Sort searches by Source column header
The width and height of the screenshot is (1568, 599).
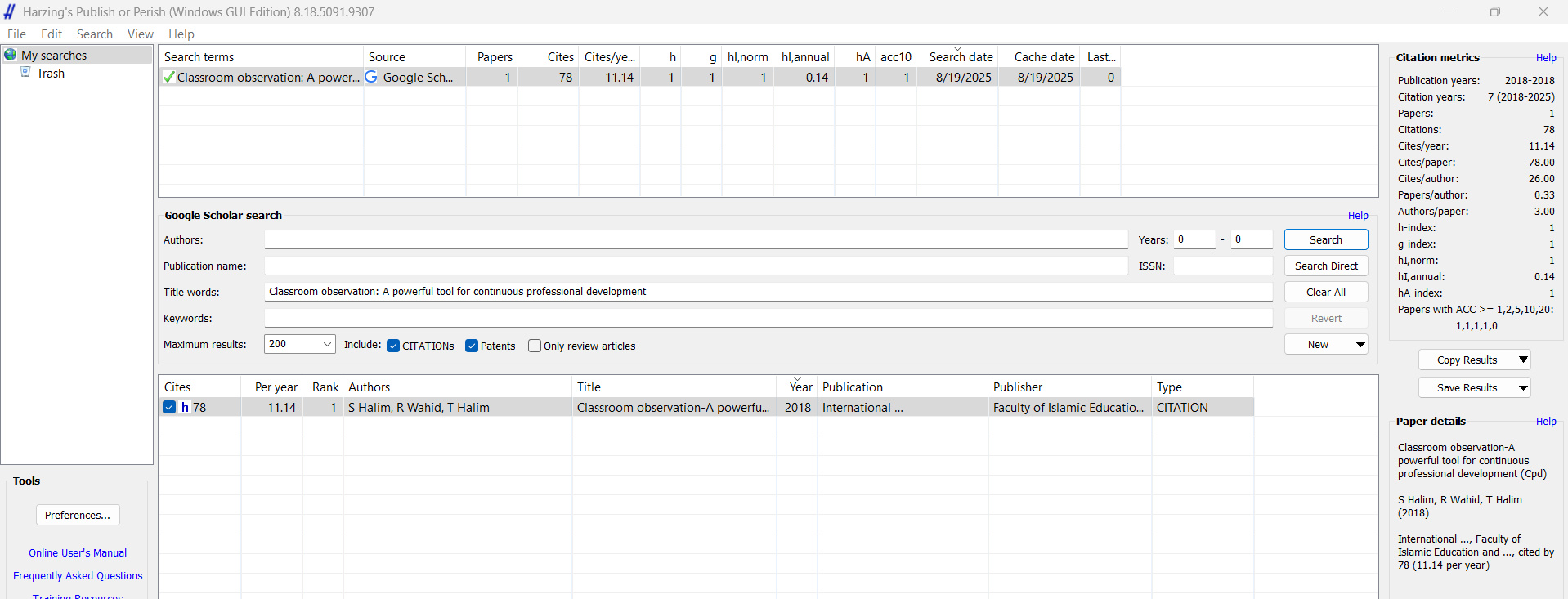pyautogui.click(x=414, y=56)
